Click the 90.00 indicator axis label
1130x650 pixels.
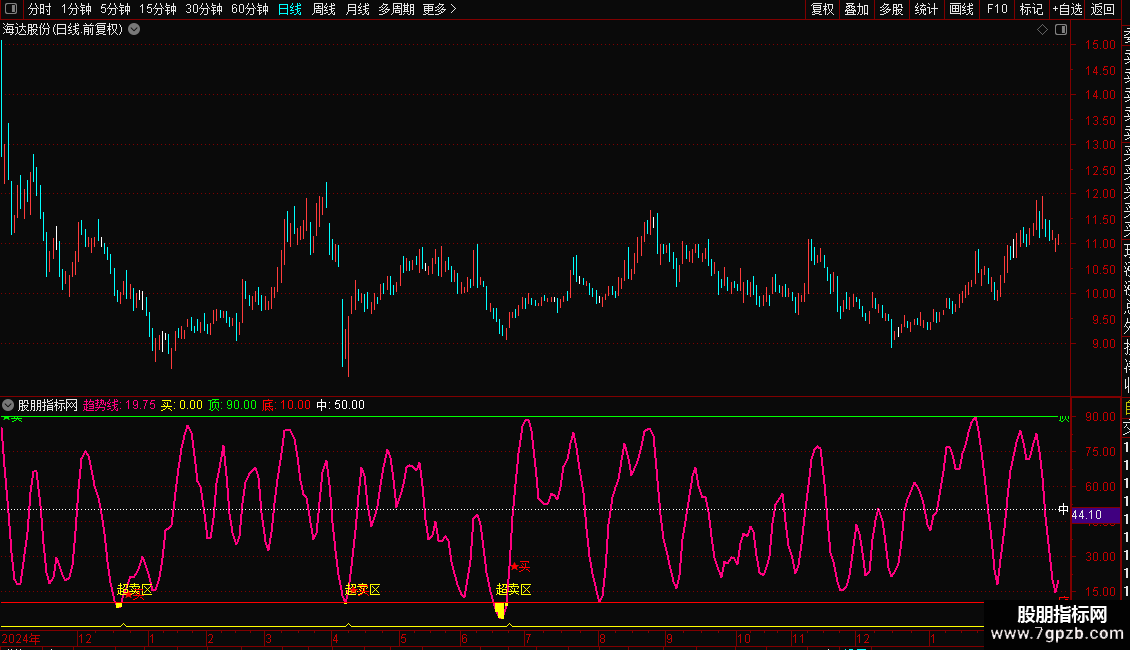coord(1100,417)
